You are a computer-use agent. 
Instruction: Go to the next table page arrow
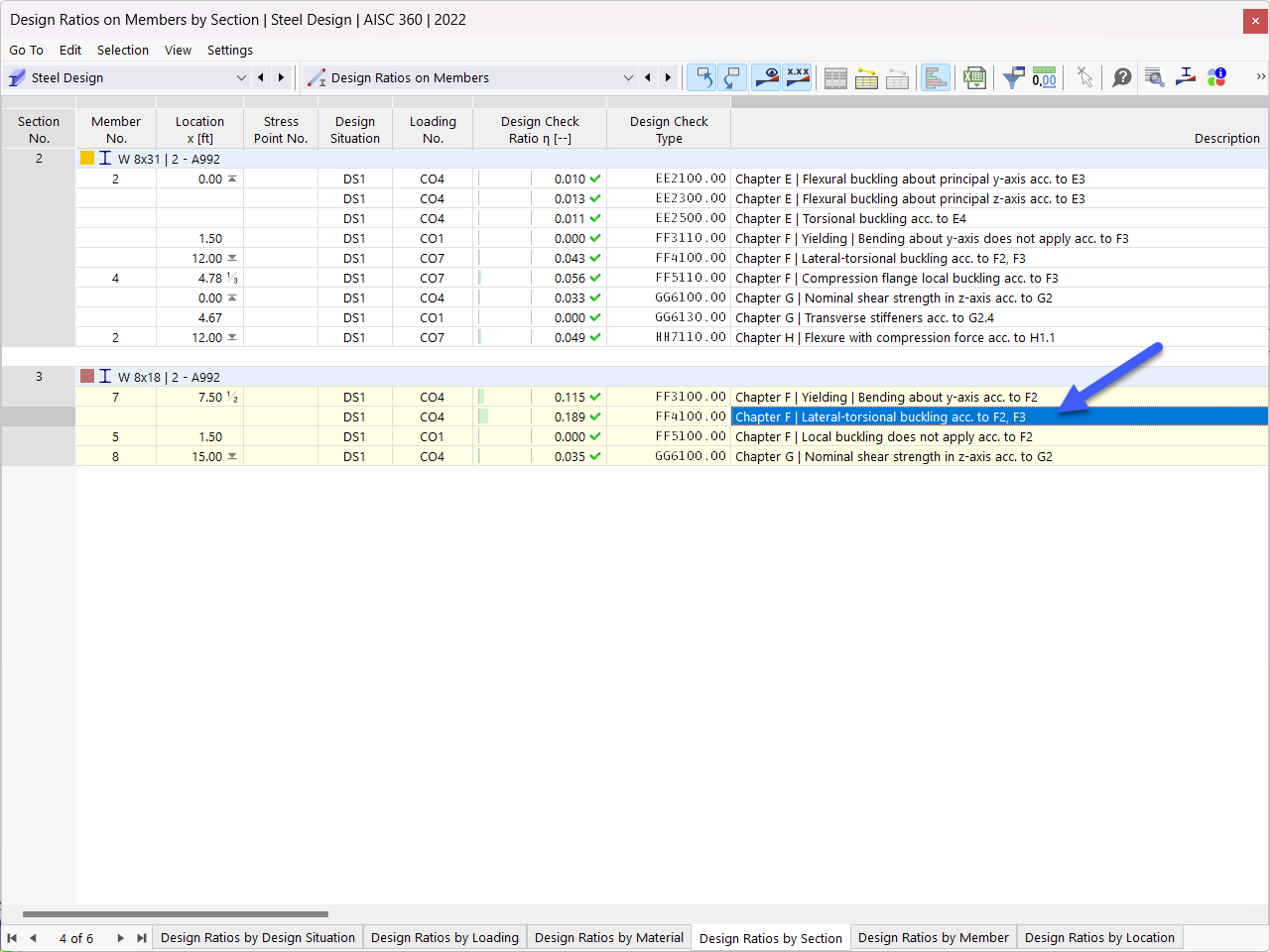click(x=121, y=937)
